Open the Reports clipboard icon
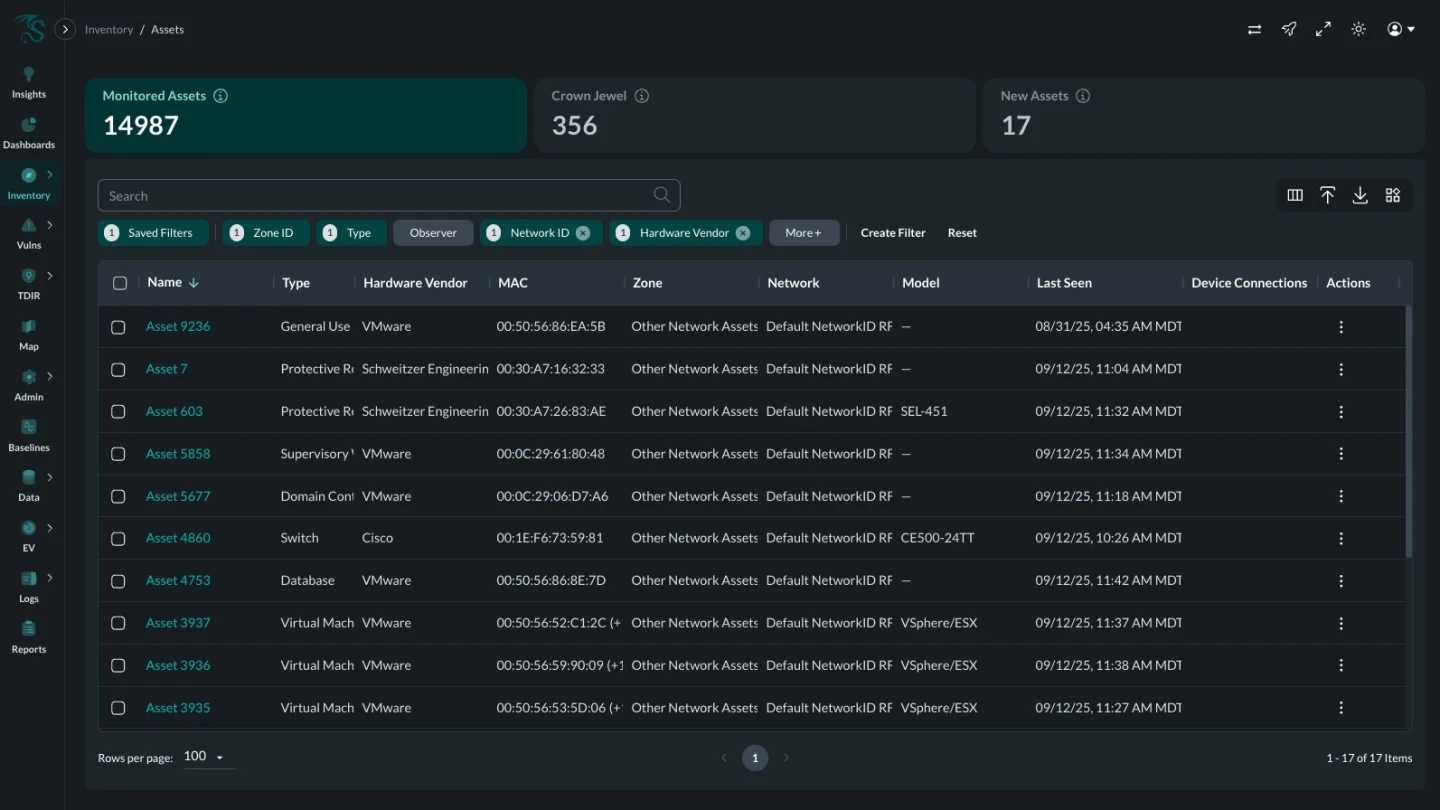The image size is (1440, 810). coord(28,630)
